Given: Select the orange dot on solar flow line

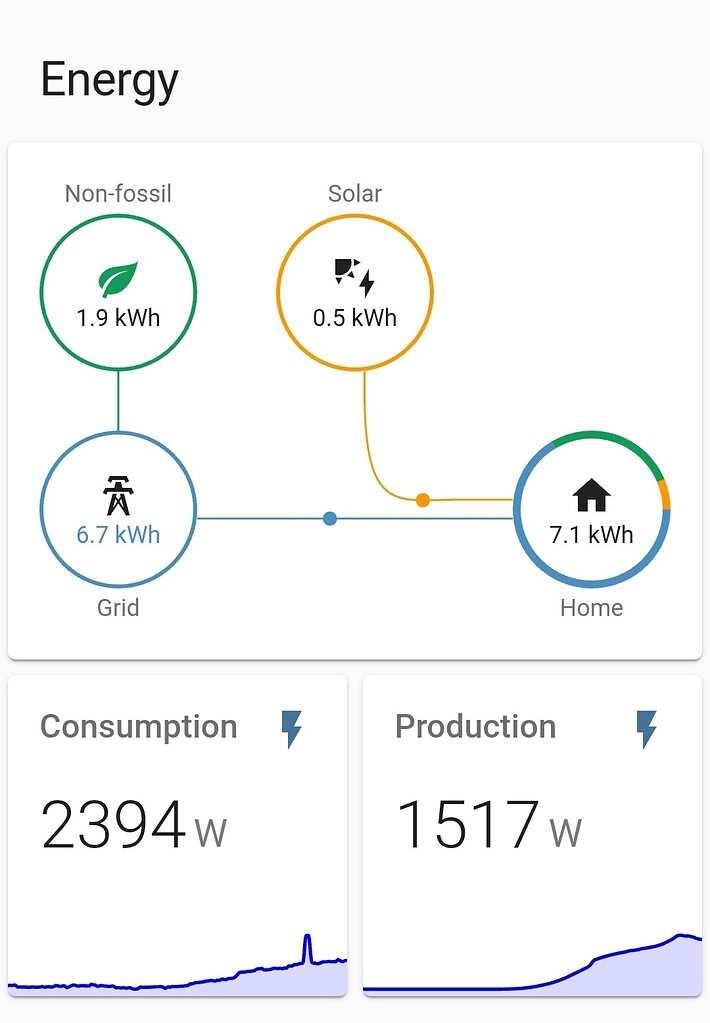Looking at the screenshot, I should (422, 499).
